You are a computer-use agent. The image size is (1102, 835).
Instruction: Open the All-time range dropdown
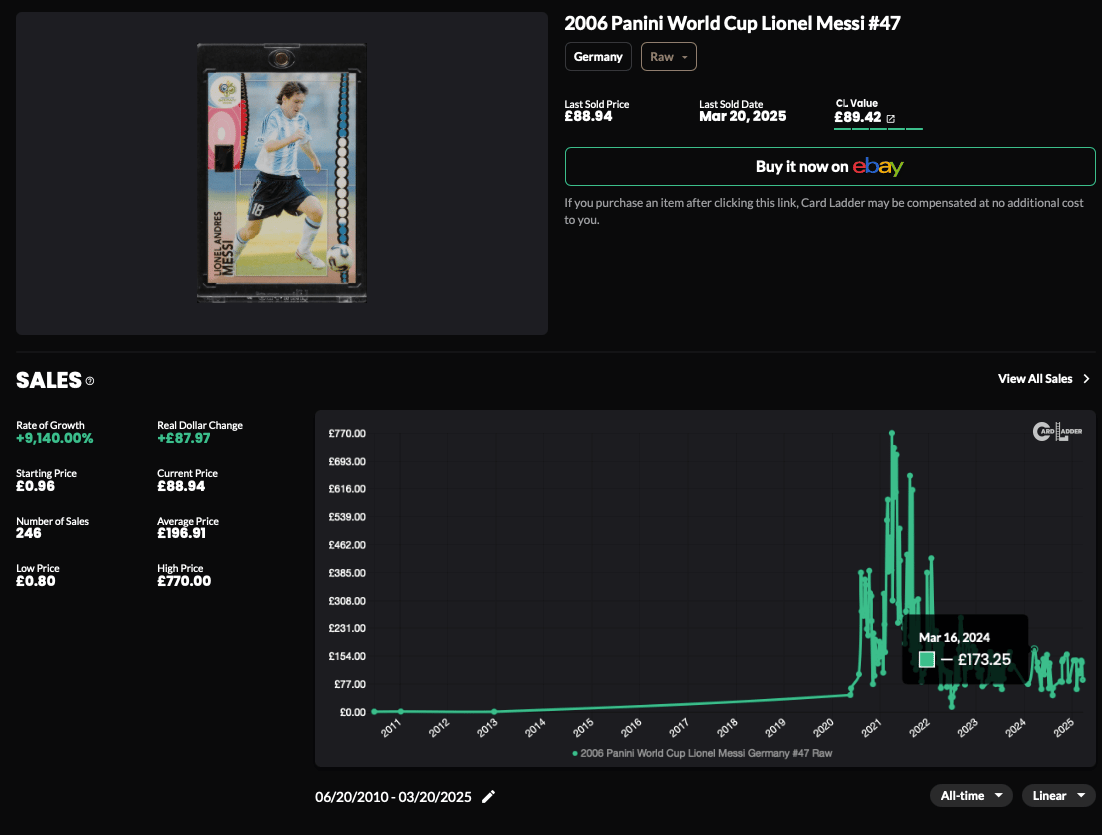[971, 796]
